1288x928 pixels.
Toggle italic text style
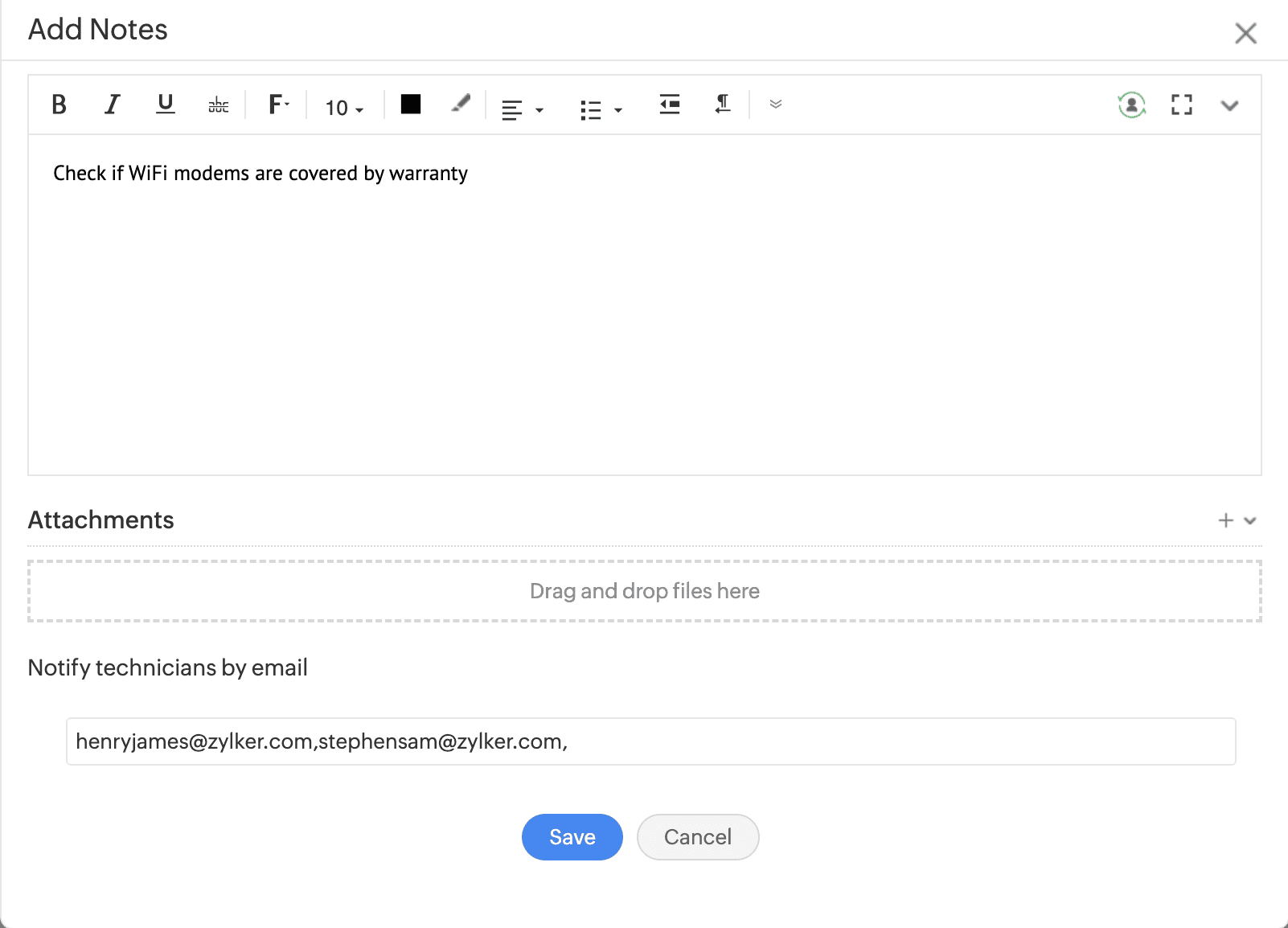[x=112, y=105]
